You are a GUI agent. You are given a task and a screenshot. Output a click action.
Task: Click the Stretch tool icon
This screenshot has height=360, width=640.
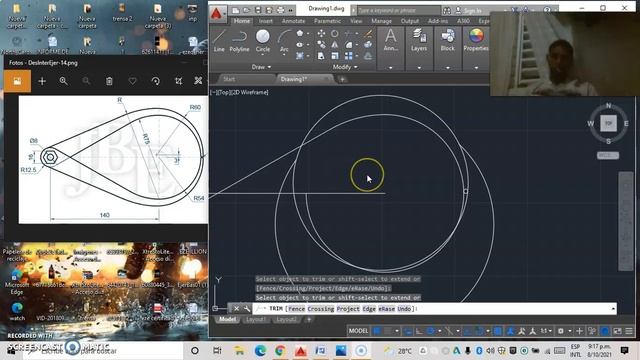(321, 56)
